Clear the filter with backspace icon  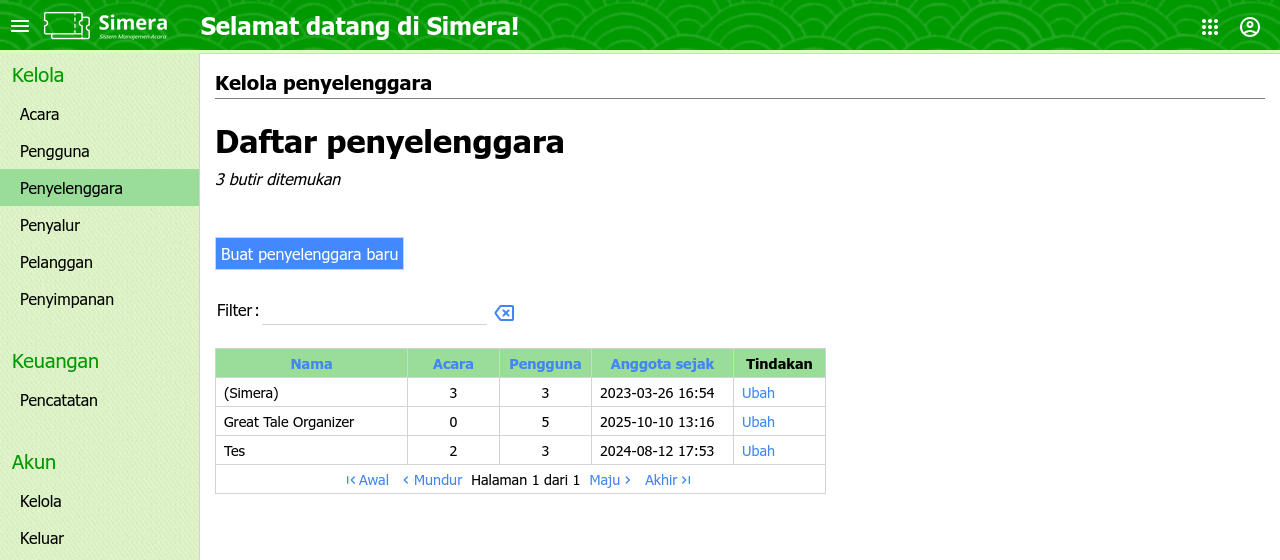click(505, 313)
